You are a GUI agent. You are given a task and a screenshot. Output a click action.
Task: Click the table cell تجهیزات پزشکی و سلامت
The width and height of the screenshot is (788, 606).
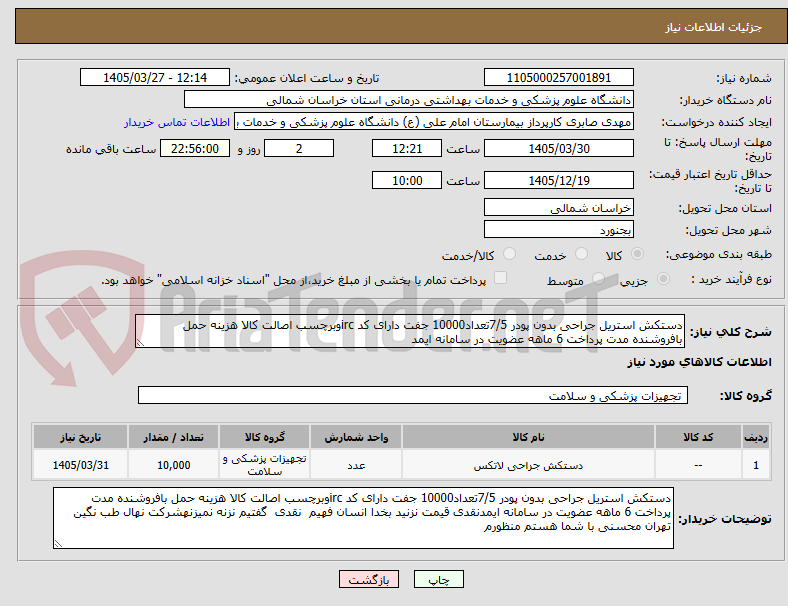(264, 465)
